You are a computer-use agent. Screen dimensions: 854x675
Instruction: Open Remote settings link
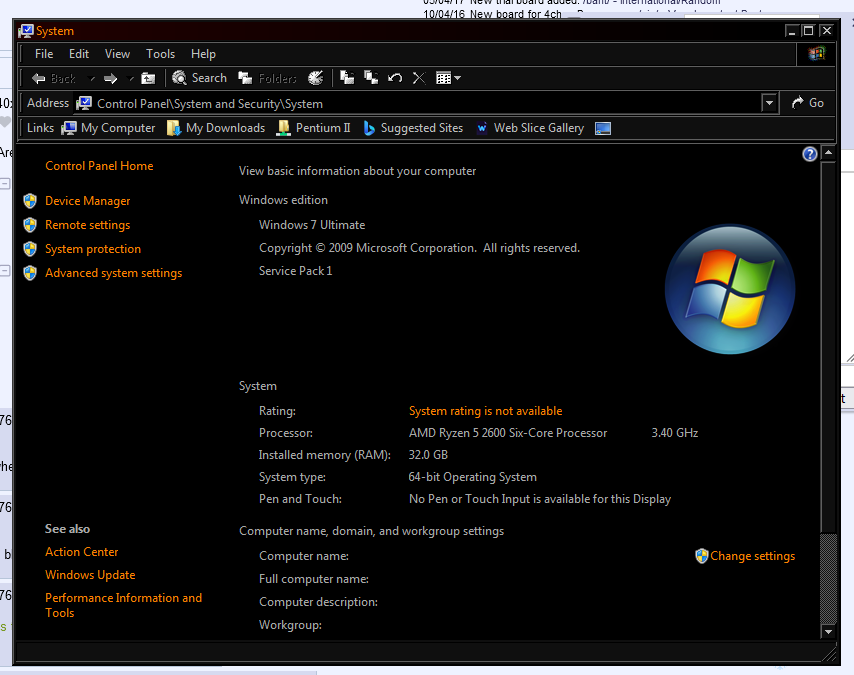point(88,225)
